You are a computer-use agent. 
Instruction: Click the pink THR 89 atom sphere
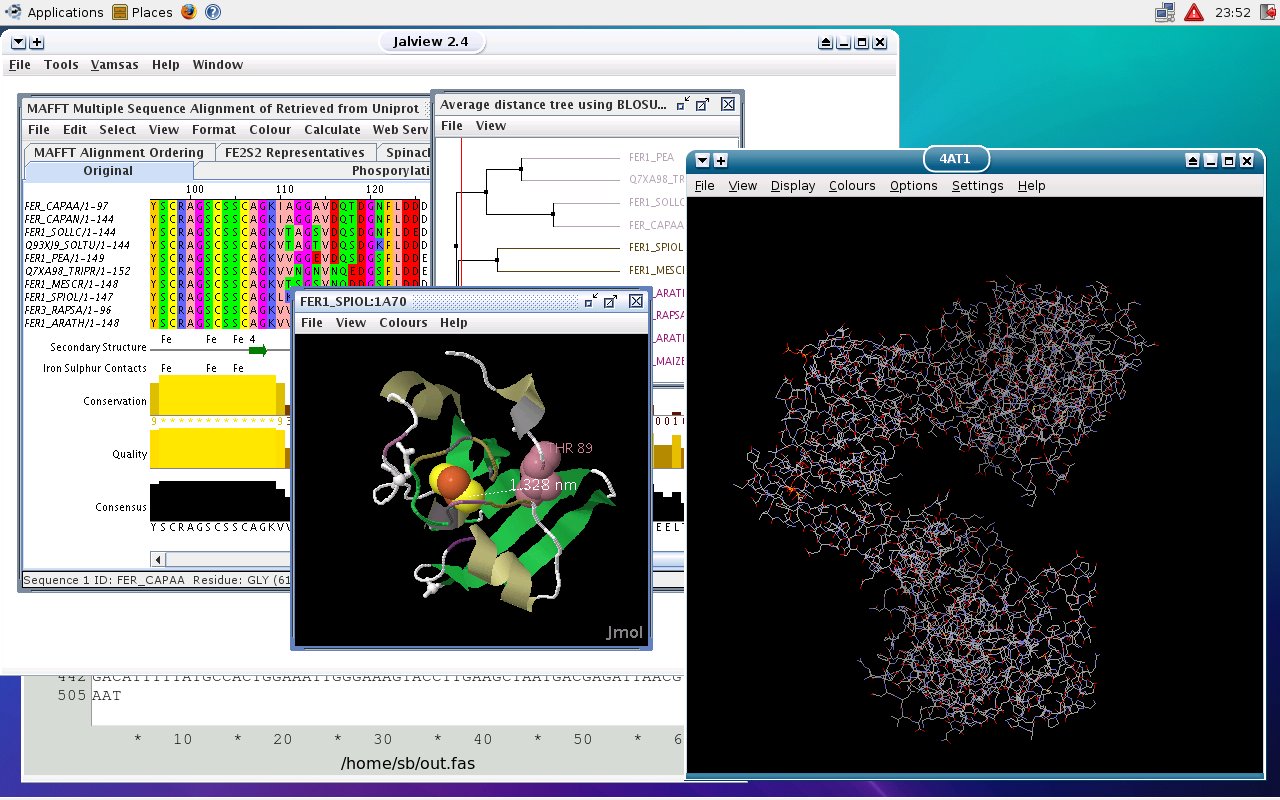(x=541, y=460)
